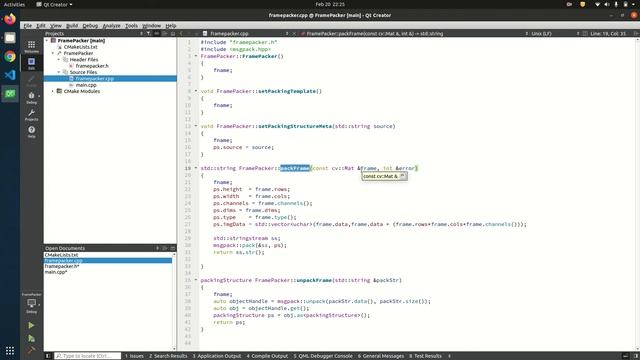The image size is (640, 360).
Task: Click the Type to locate search field
Action: pos(88,356)
